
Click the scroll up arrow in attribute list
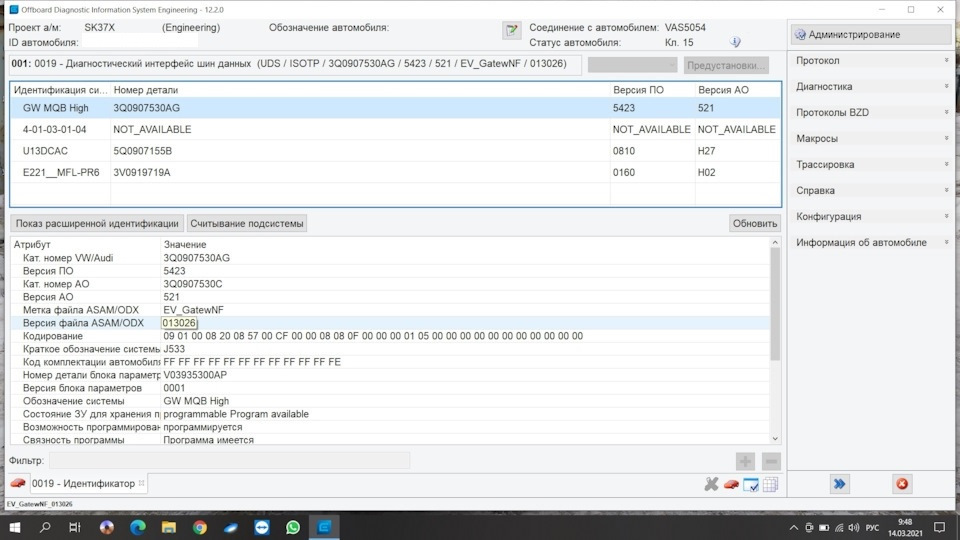[x=775, y=242]
